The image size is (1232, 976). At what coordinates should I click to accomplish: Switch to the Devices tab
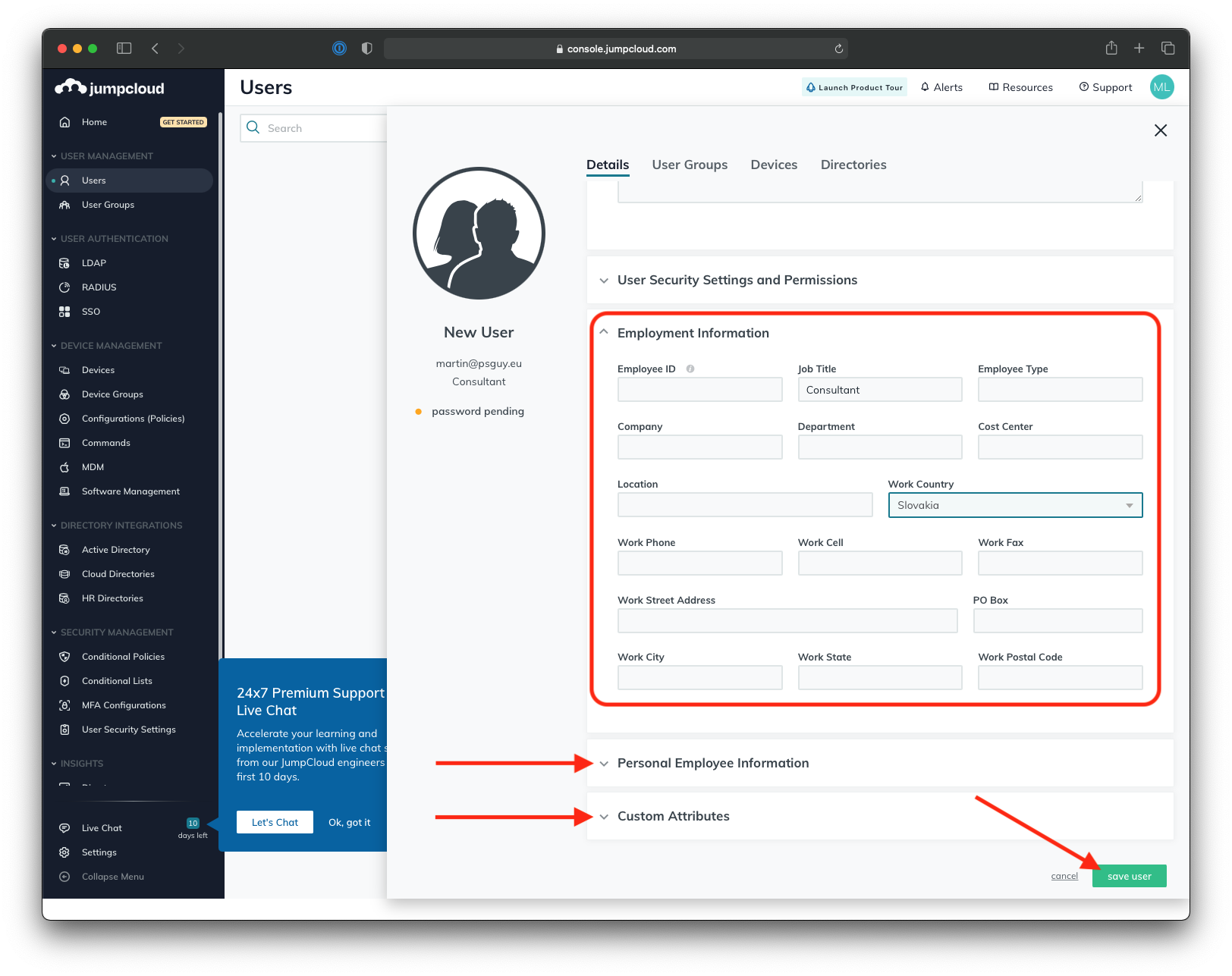pos(774,165)
